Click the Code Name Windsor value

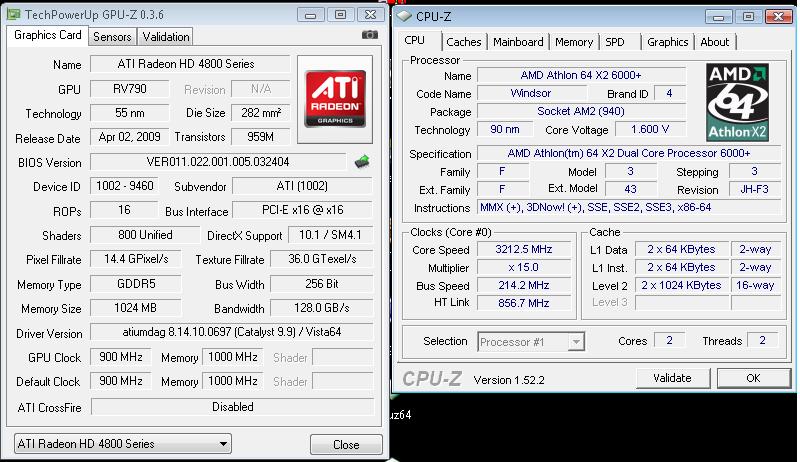click(531, 93)
